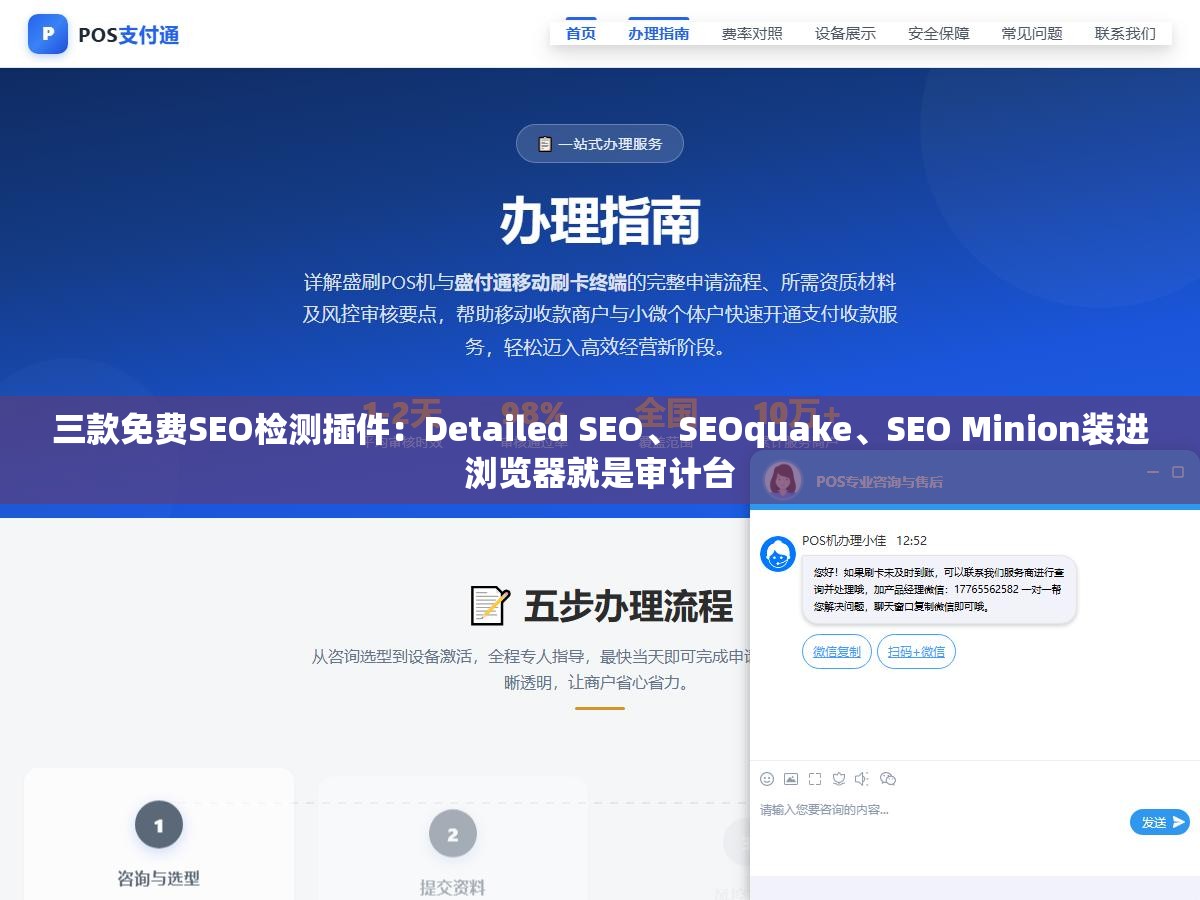This screenshot has height=900, width=1200.
Task: Open 设备展示 menu item
Action: click(845, 33)
